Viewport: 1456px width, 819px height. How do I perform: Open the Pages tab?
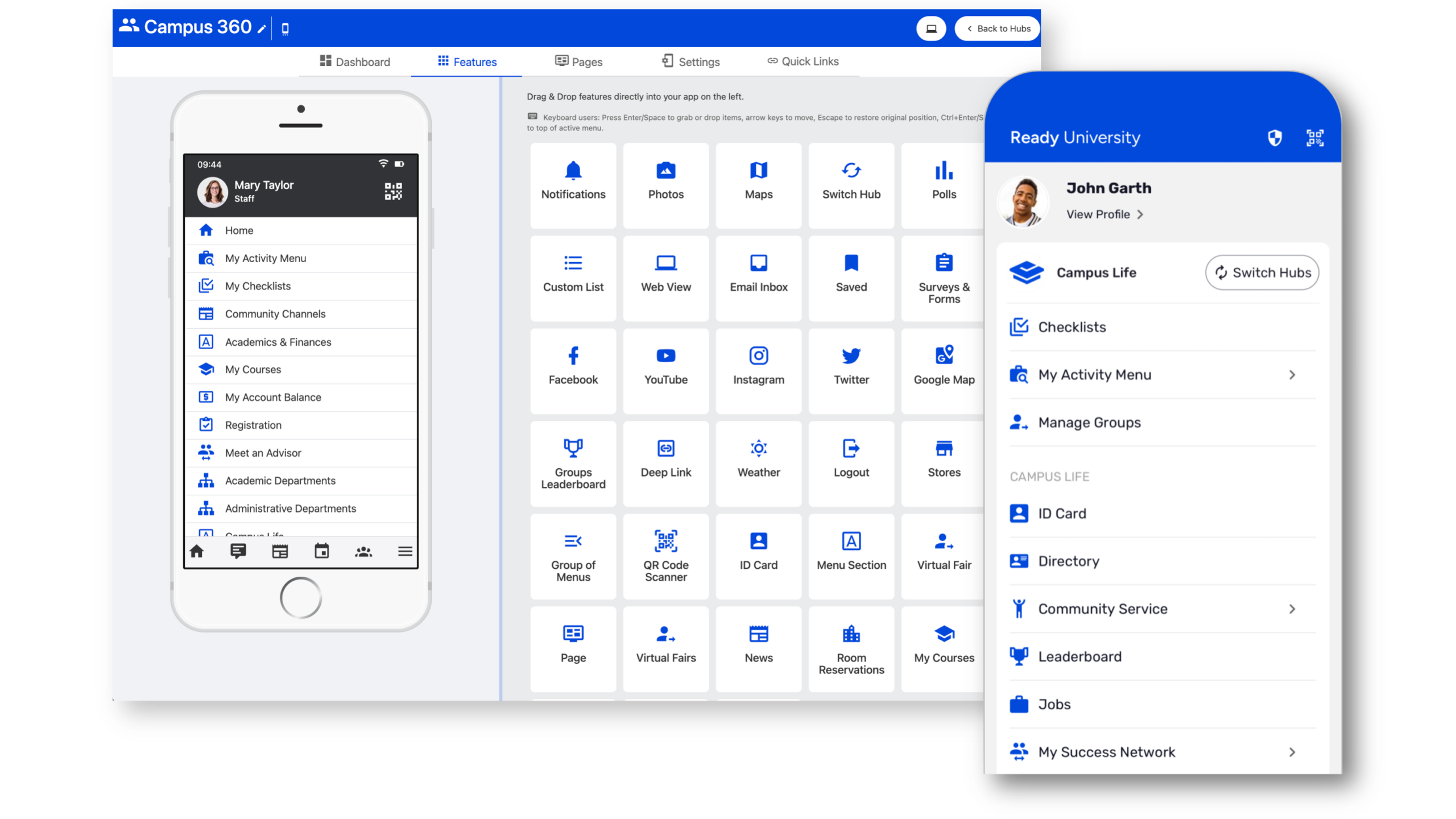point(578,61)
